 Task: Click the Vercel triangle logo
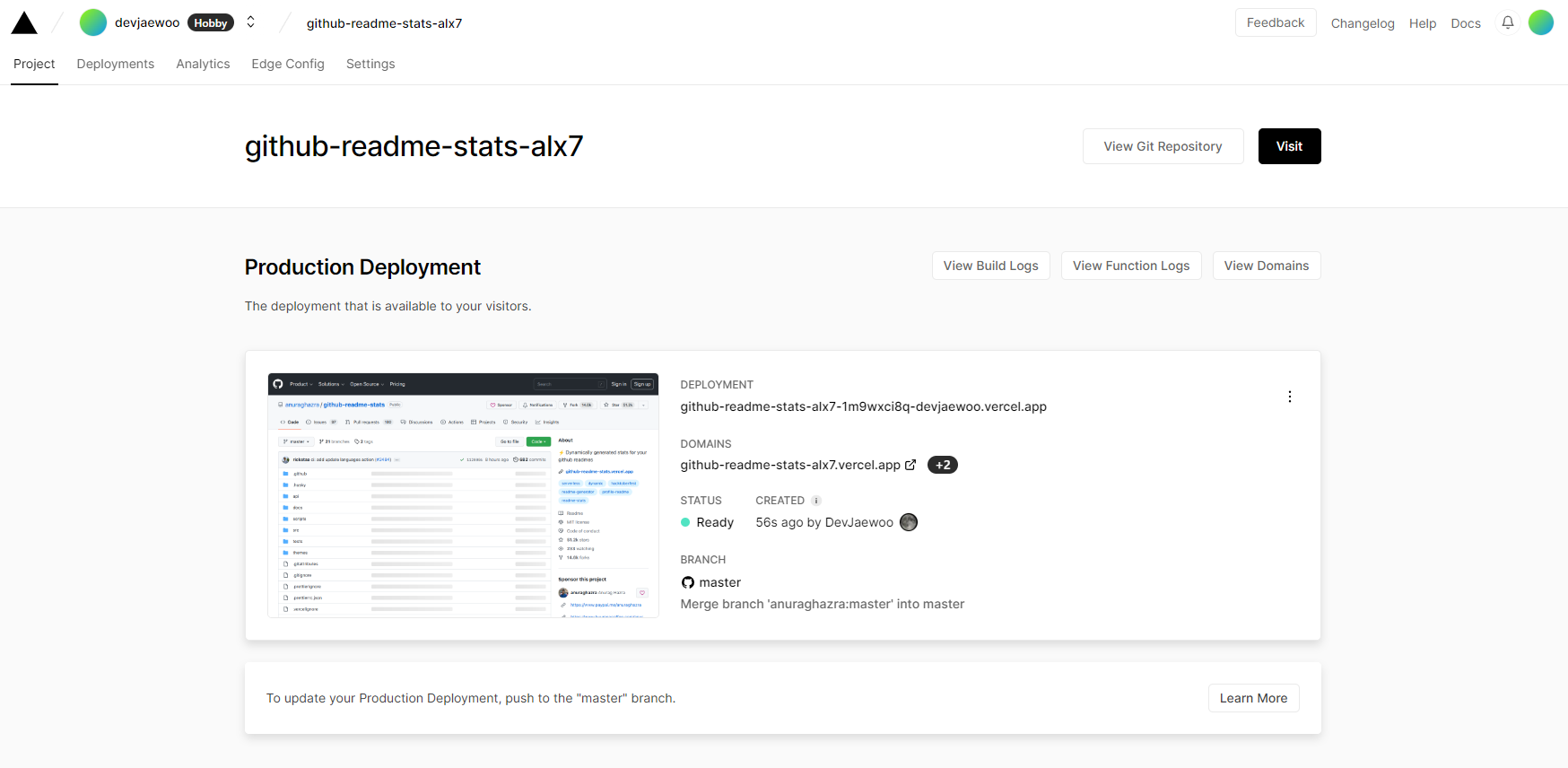point(24,23)
